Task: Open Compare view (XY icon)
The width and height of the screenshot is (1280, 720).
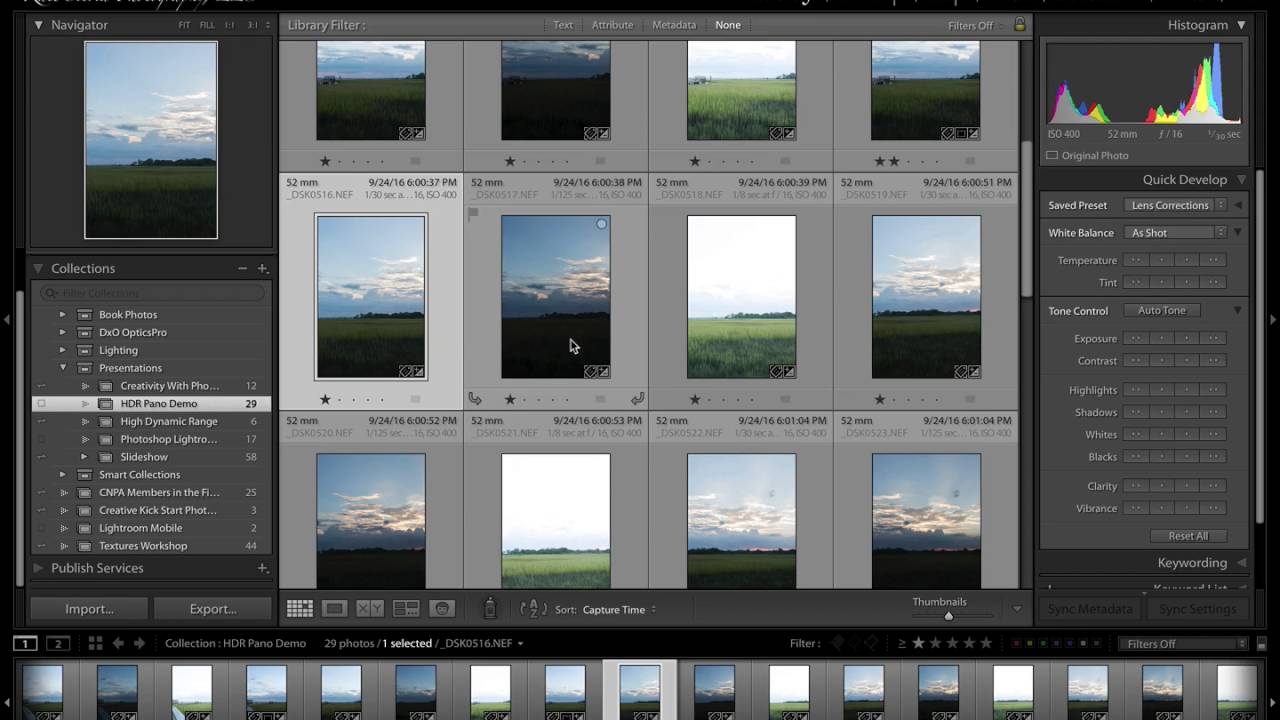Action: [x=370, y=609]
